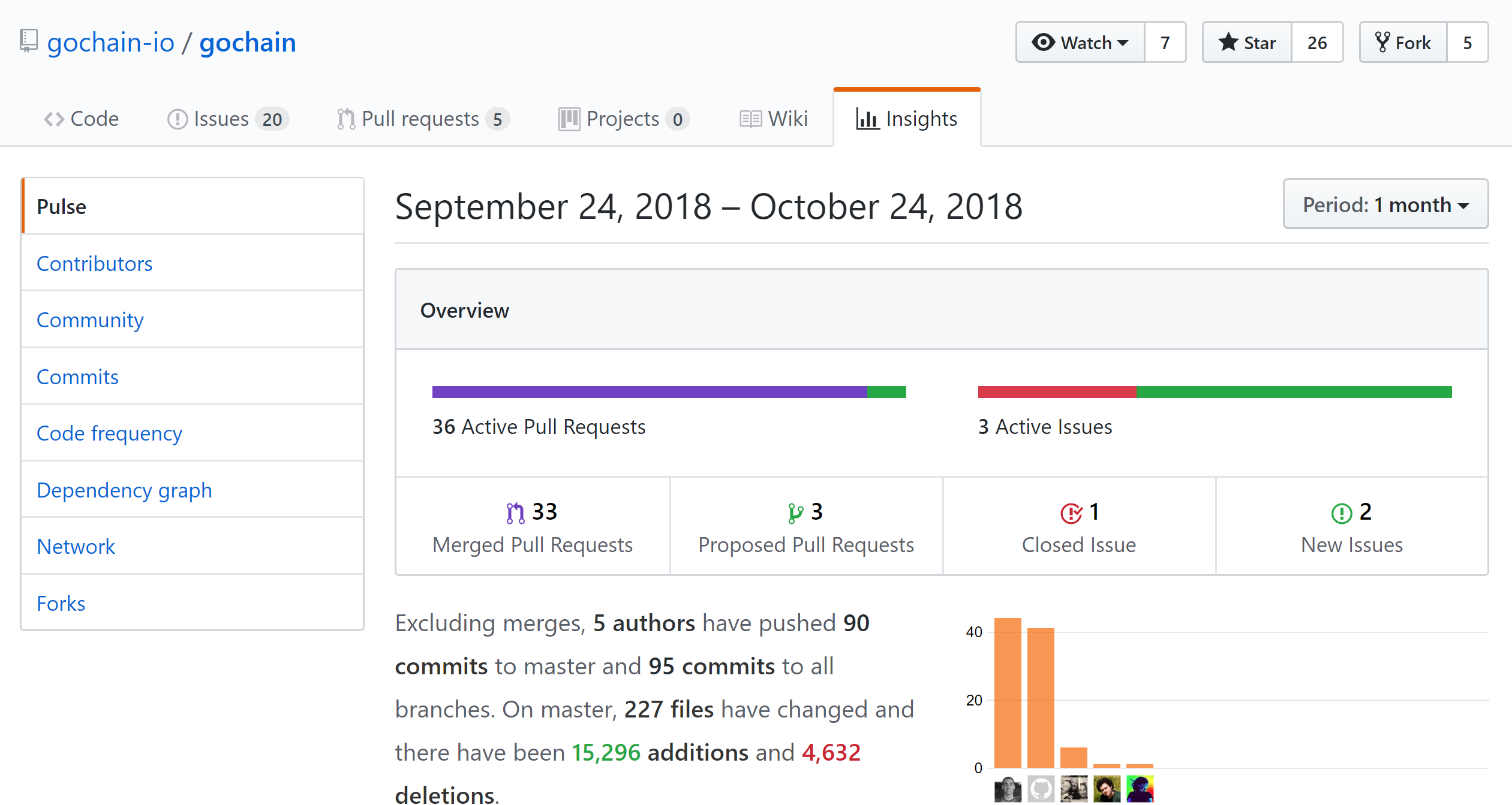This screenshot has width=1512, height=805.
Task: Click the closed issue red icon
Action: [1071, 513]
